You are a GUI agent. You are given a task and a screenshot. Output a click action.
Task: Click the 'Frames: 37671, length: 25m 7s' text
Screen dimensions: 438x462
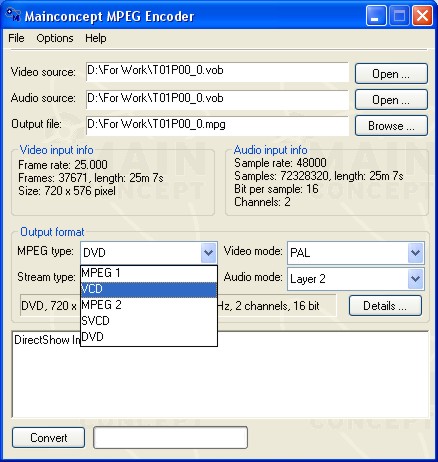(91, 178)
